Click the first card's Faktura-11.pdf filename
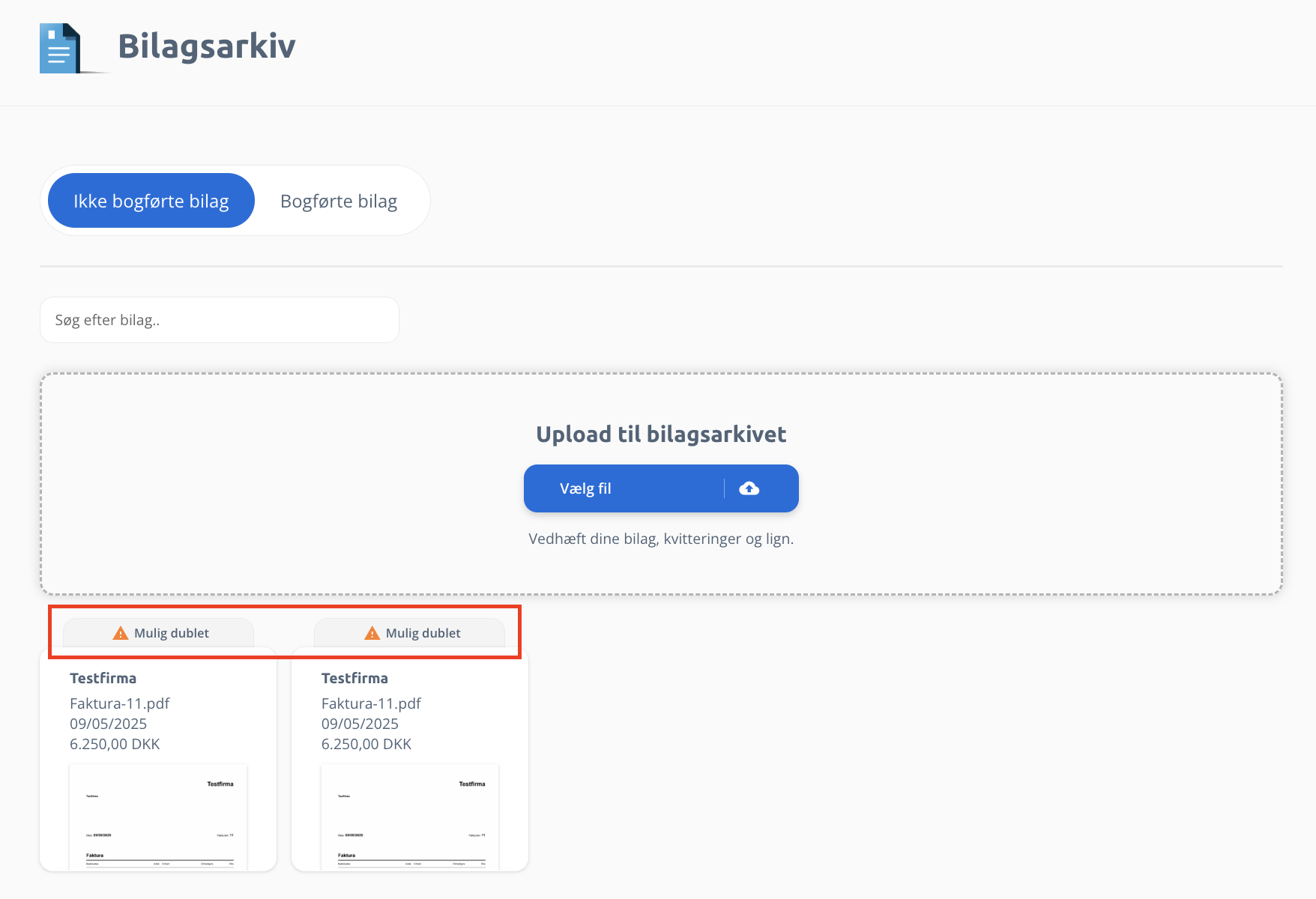The height and width of the screenshot is (899, 1316). [x=120, y=703]
